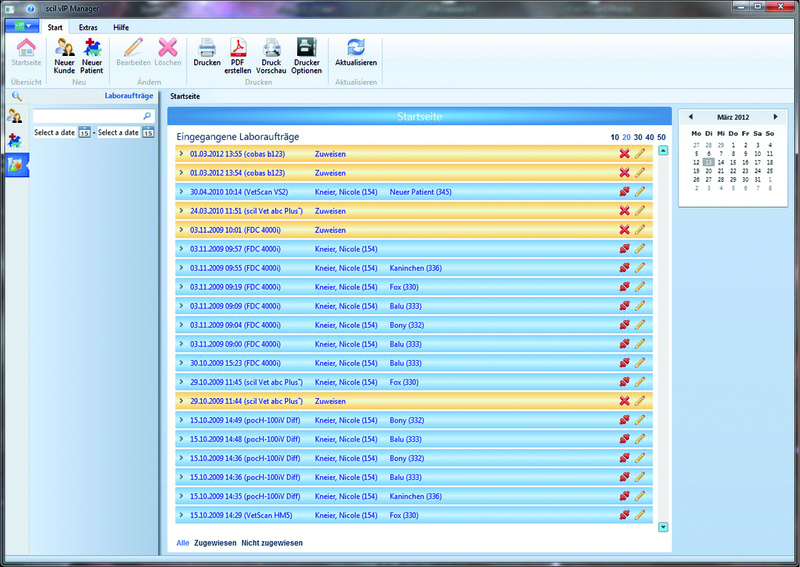Click Zuweisen on the 24.03.2010 order
The image size is (800, 567).
coord(330,211)
